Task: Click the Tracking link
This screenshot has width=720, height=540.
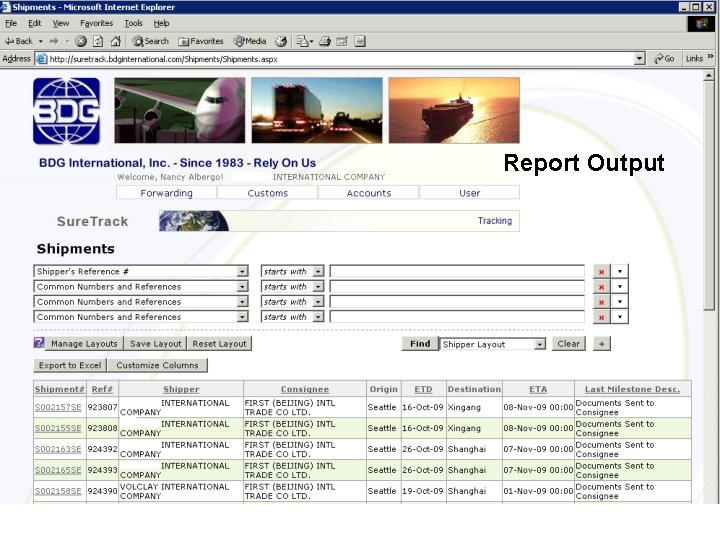Action: 495,221
